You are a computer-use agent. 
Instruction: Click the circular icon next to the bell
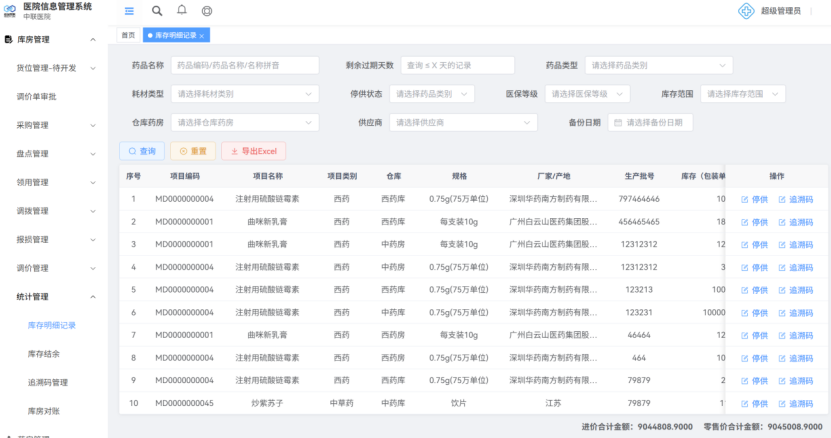tap(207, 11)
